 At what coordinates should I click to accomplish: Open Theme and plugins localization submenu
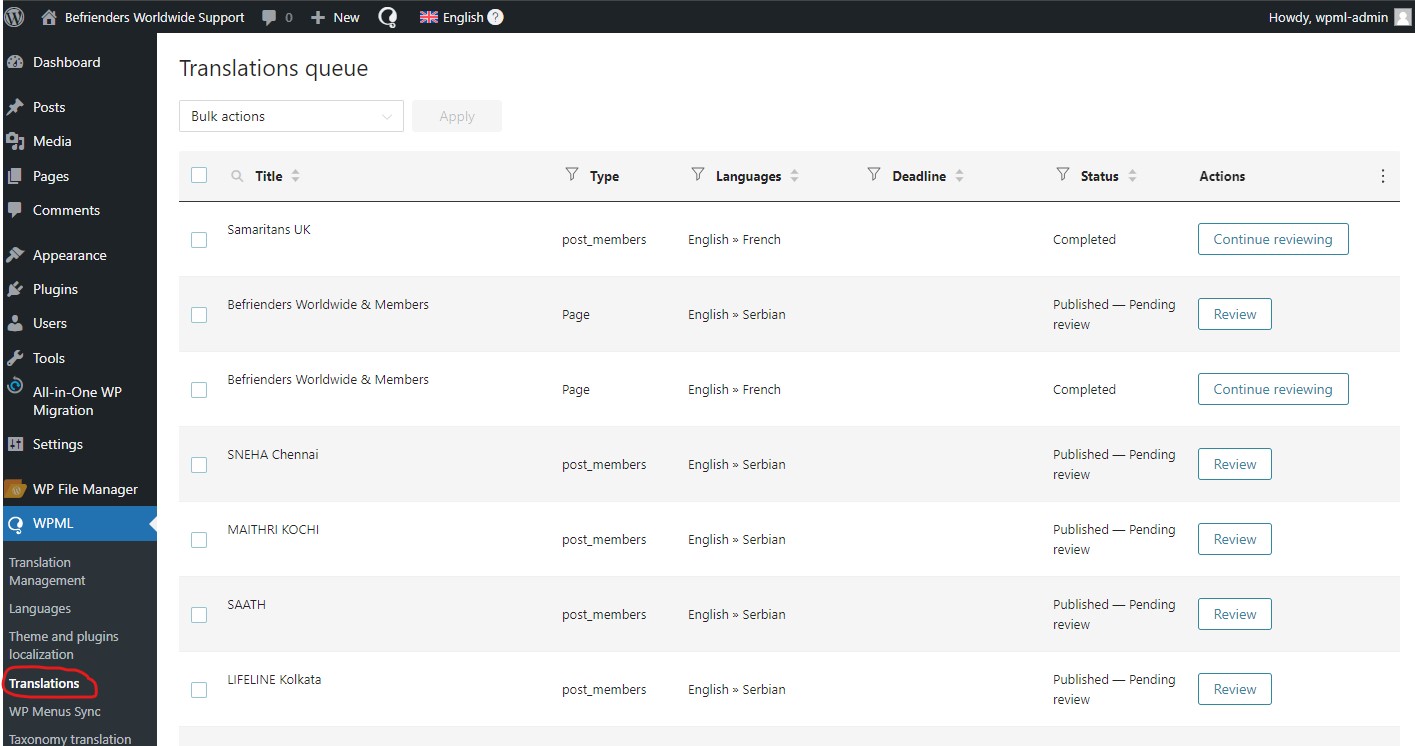click(63, 645)
